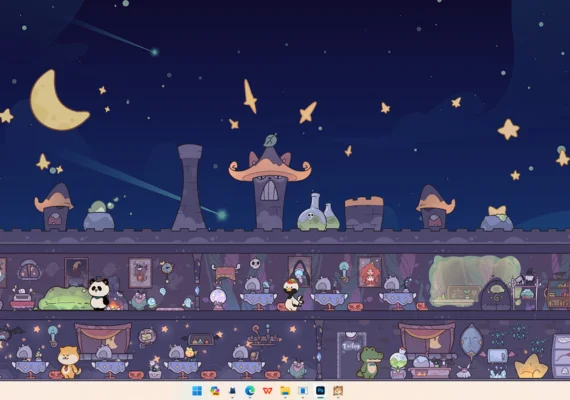The height and width of the screenshot is (400, 570).
Task: Launch Microsoft Copilot from the taskbar
Action: 214,391
